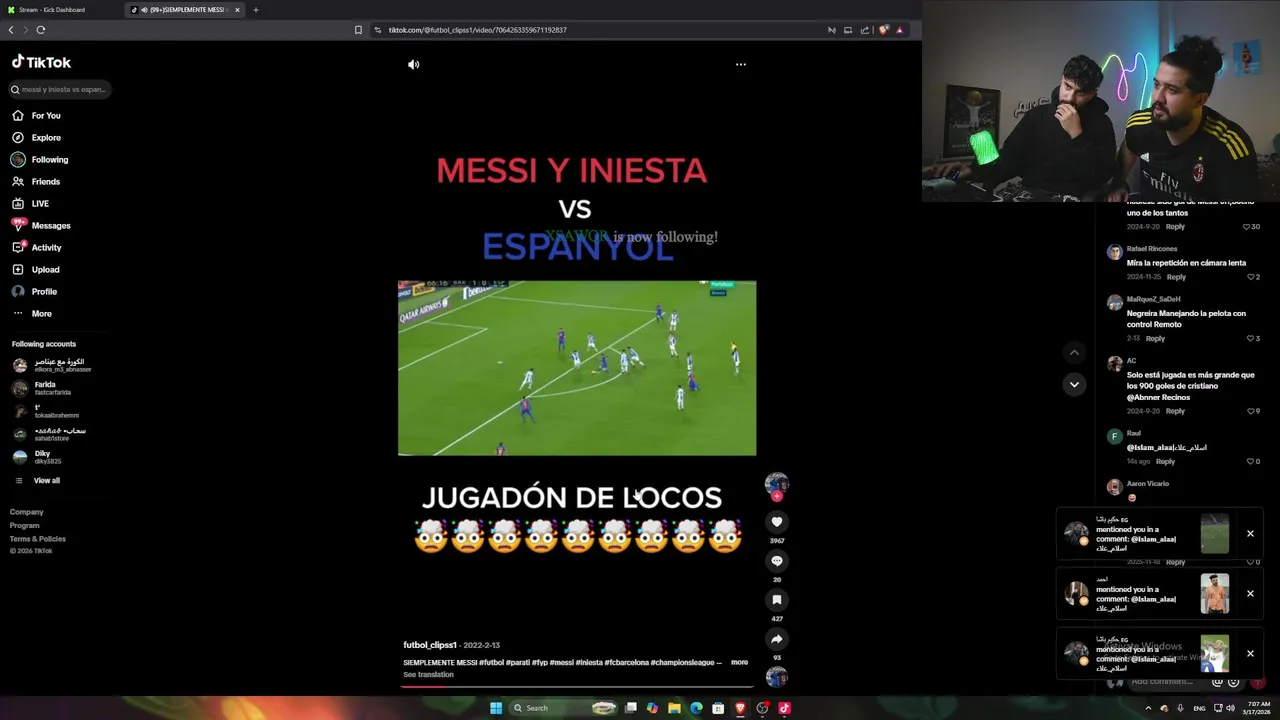Open futbol_clipss1 avatar beside the video
This screenshot has height=720, width=1280.
[777, 484]
